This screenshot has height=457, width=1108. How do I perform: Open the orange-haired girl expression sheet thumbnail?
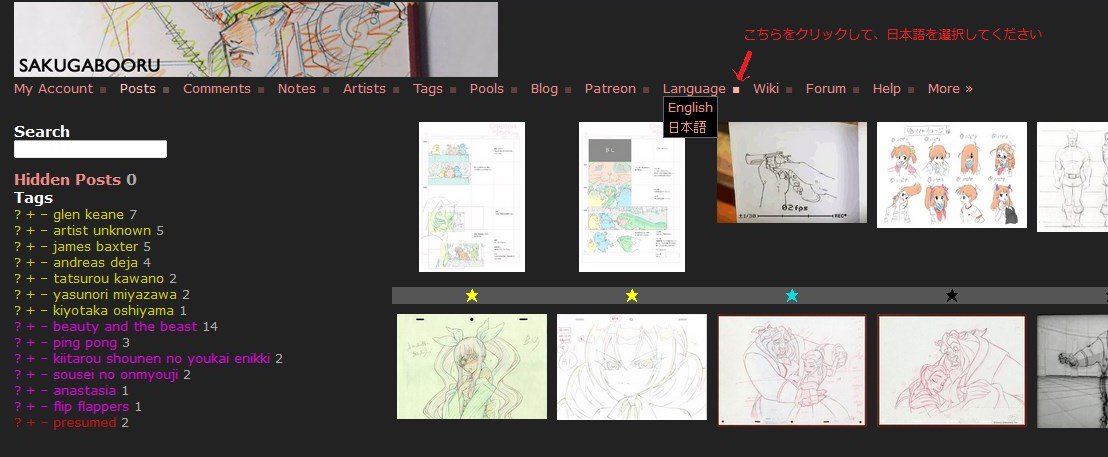(952, 175)
